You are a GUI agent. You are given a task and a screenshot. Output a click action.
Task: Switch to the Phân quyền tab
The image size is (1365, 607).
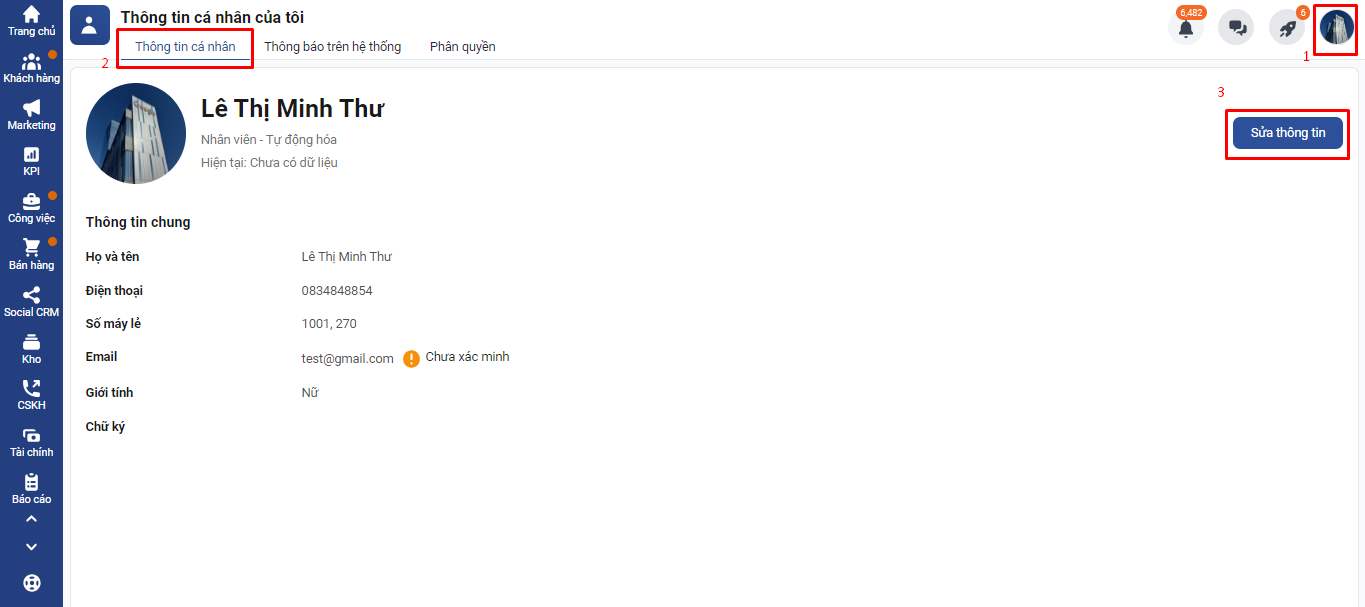coord(462,47)
